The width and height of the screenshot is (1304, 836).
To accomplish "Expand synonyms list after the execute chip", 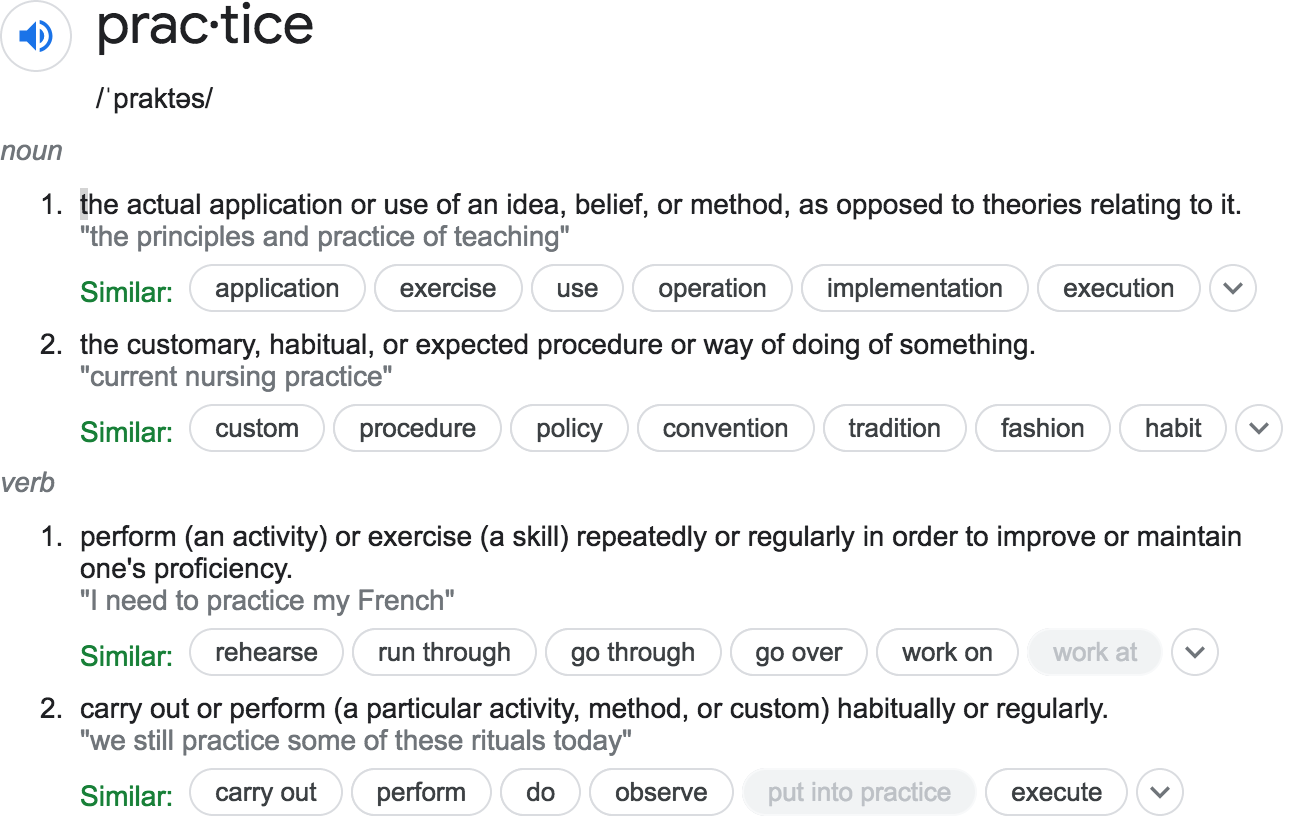I will 1159,793.
